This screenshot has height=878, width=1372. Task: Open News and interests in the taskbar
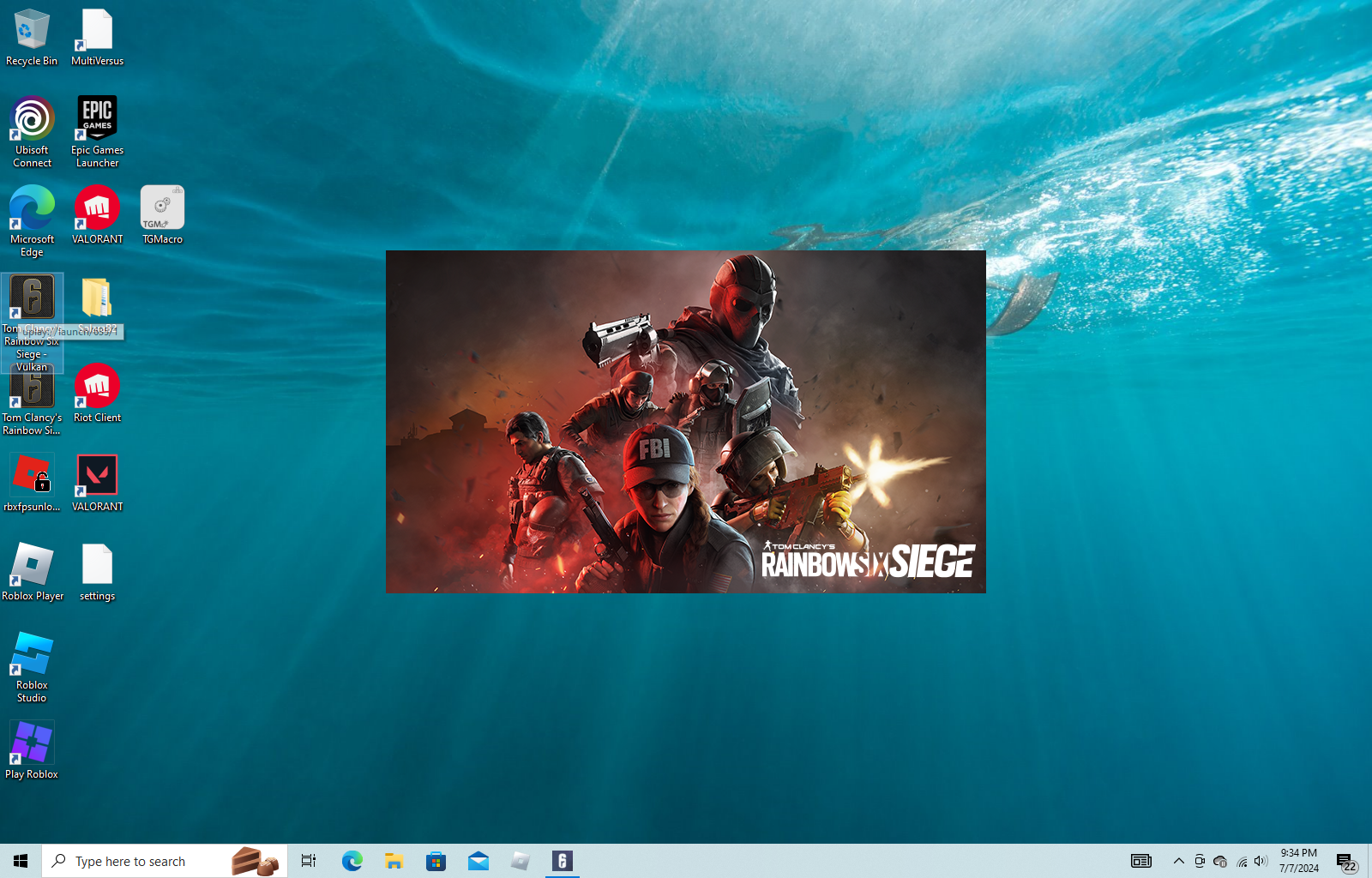coord(1140,861)
